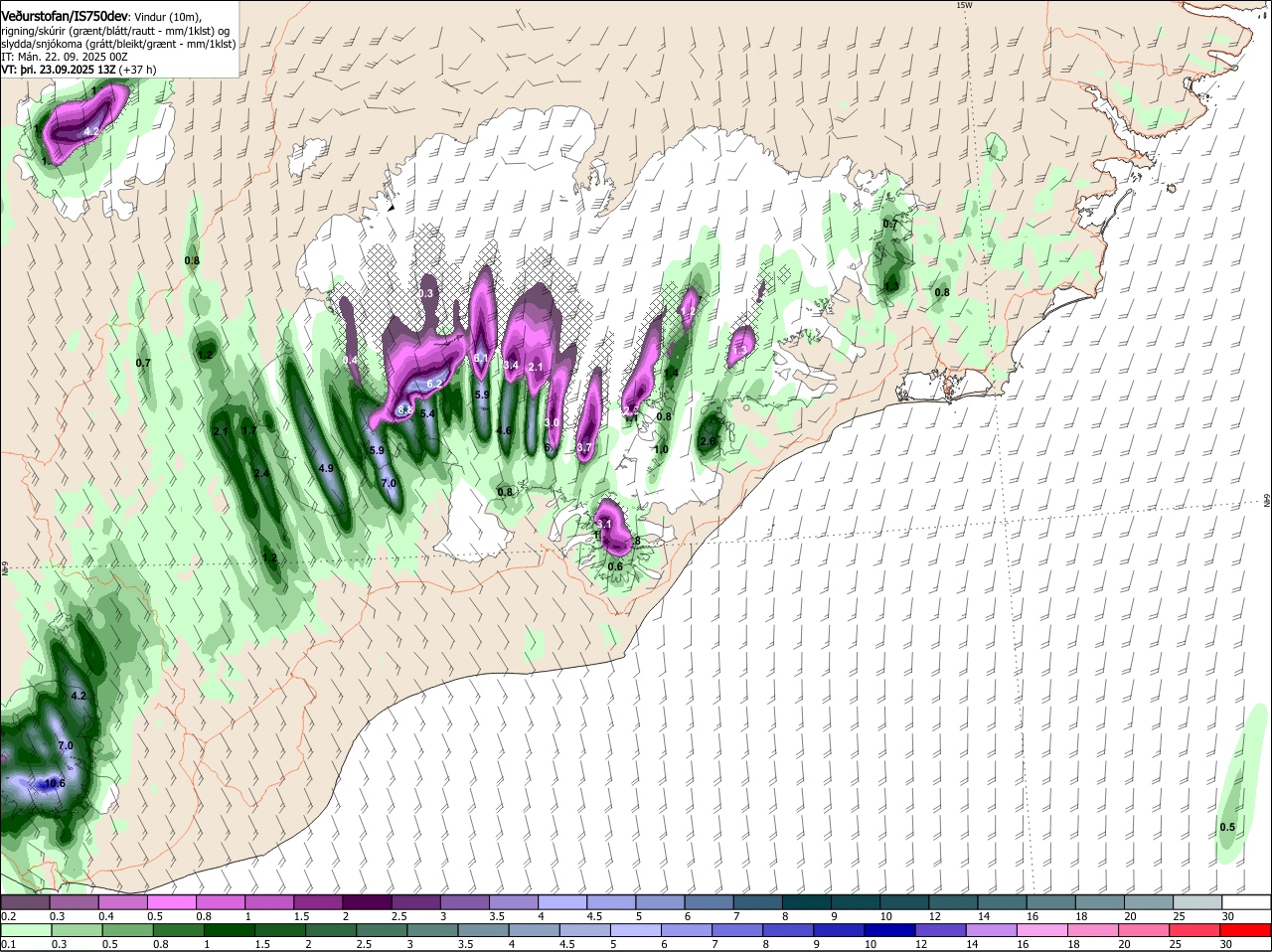Click the white 3.7 snow value
Viewport: 1272px width, 952px height.
point(584,449)
